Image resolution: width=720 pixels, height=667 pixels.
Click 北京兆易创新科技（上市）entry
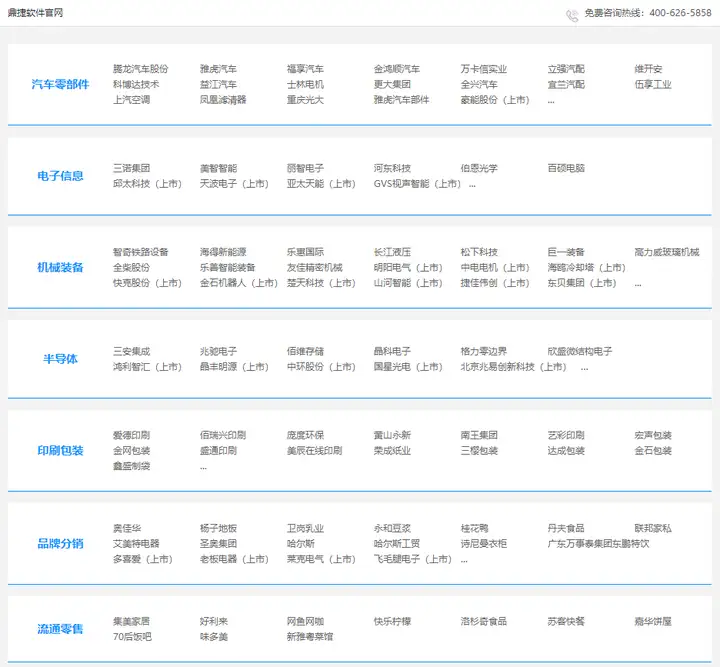tap(514, 367)
